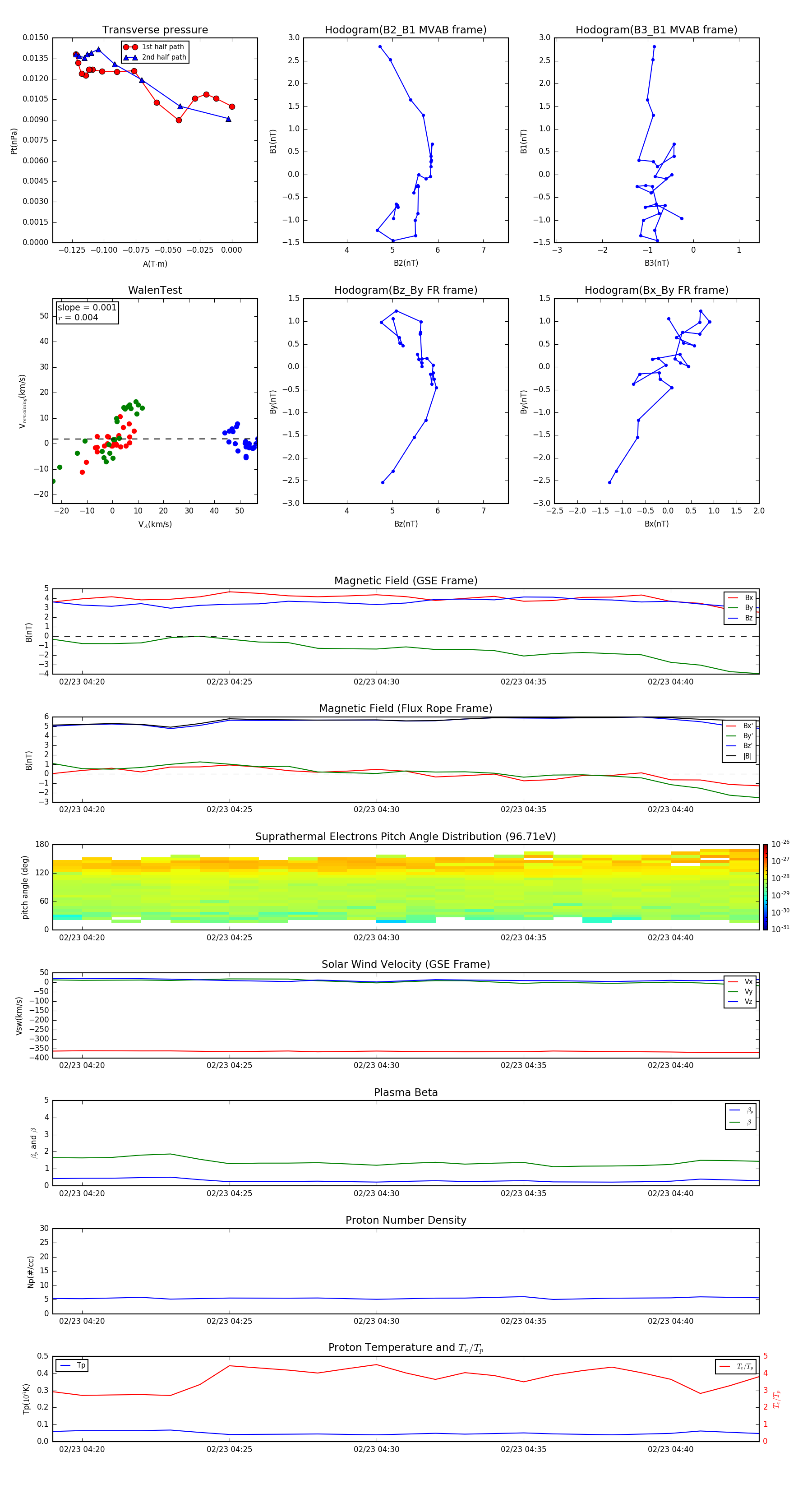Image resolution: width=812 pixels, height=1489 pixels.
Task: Click the '10^-31' colorbar tick label
Action: [780, 929]
